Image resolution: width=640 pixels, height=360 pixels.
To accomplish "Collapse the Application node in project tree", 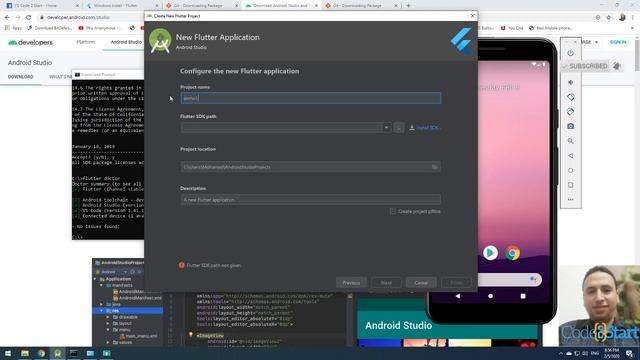I will tap(95, 279).
